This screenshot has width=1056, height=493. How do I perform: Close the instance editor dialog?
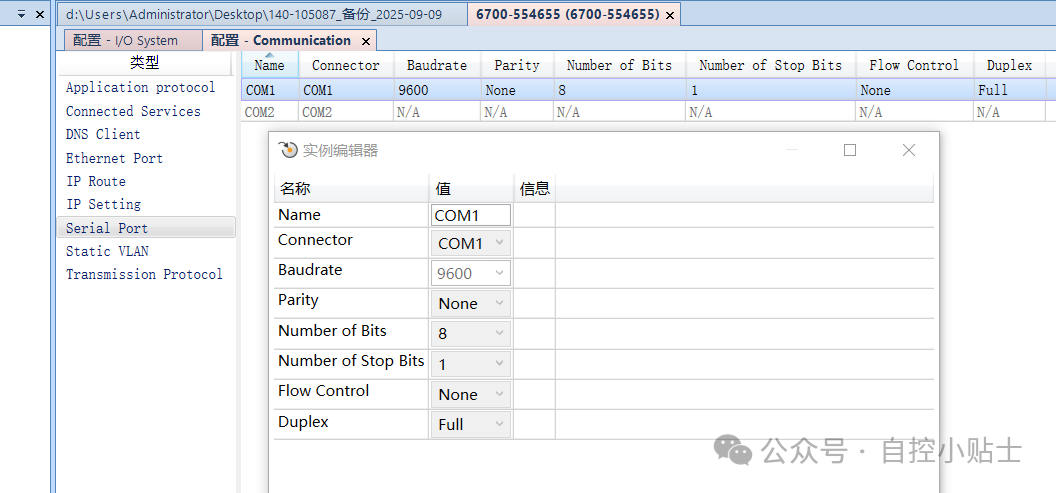click(x=909, y=150)
